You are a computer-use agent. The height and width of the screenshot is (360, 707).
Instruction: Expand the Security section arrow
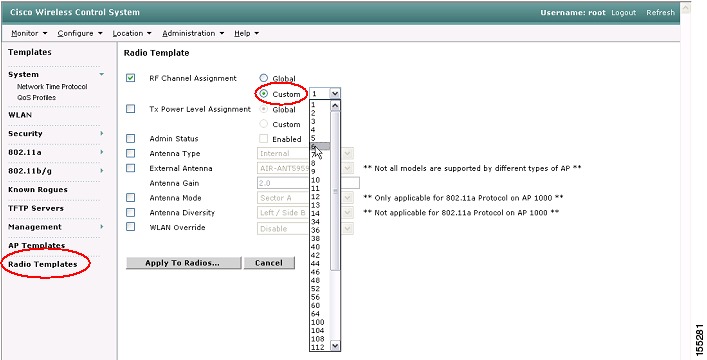click(x=101, y=134)
